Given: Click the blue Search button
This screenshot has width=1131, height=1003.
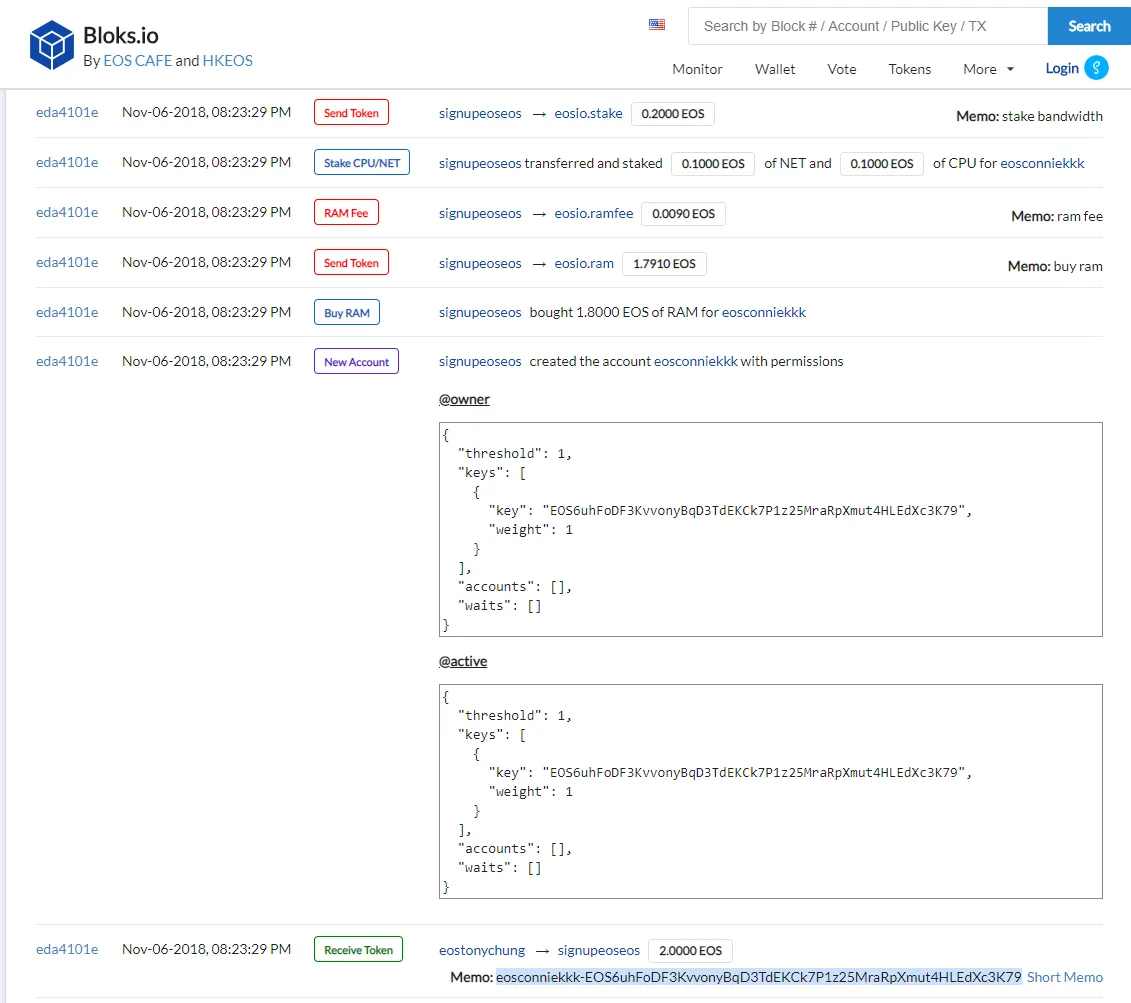Looking at the screenshot, I should tap(1089, 26).
